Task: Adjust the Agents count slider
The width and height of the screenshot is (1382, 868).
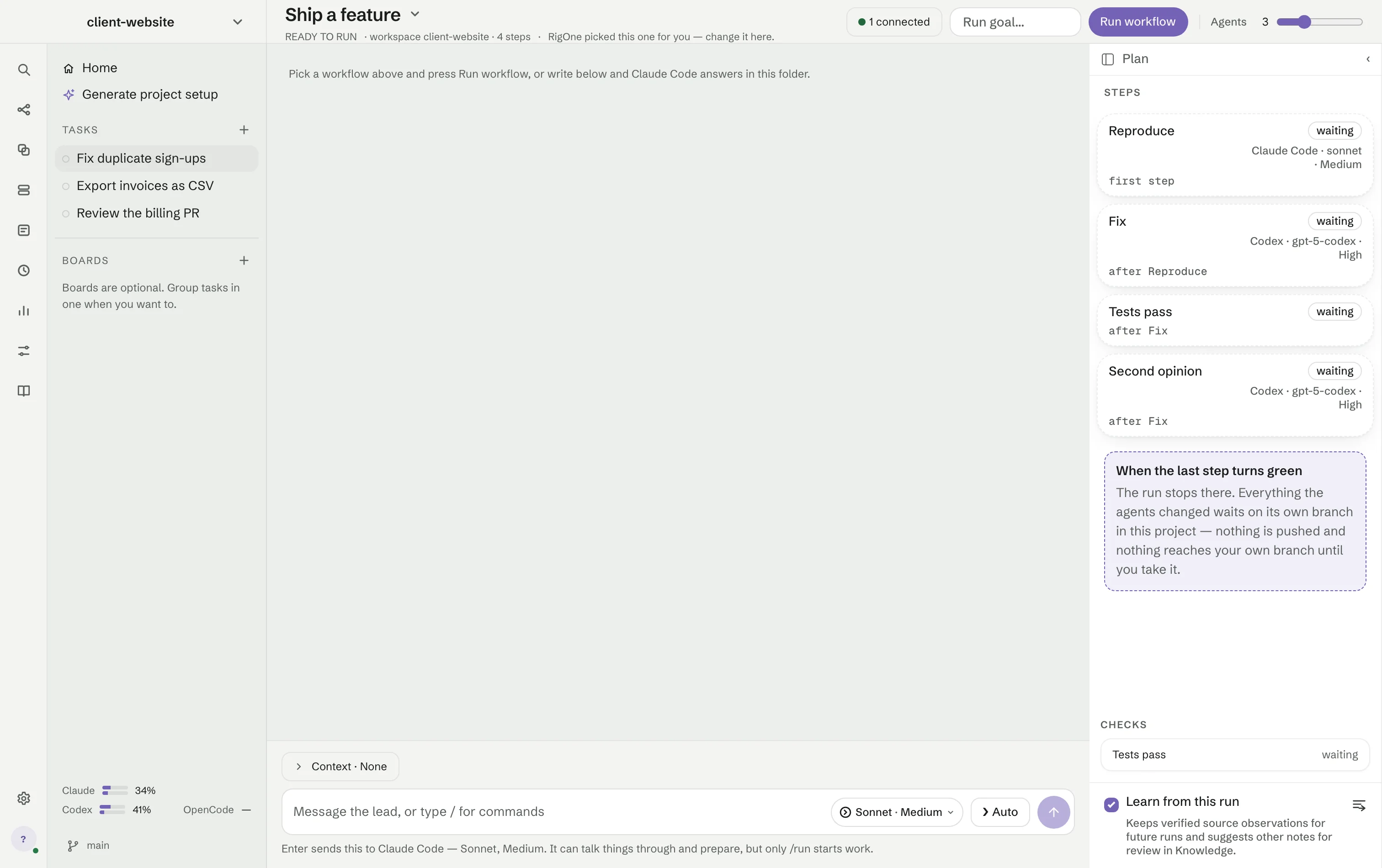Action: click(1319, 22)
